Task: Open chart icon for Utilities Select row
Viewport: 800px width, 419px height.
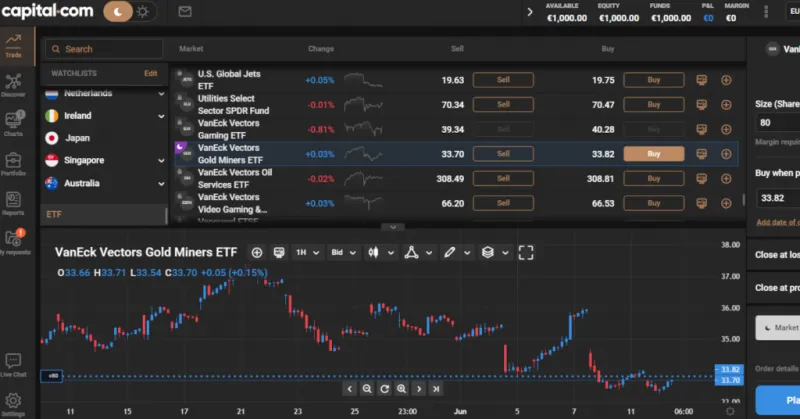Action: click(x=702, y=104)
